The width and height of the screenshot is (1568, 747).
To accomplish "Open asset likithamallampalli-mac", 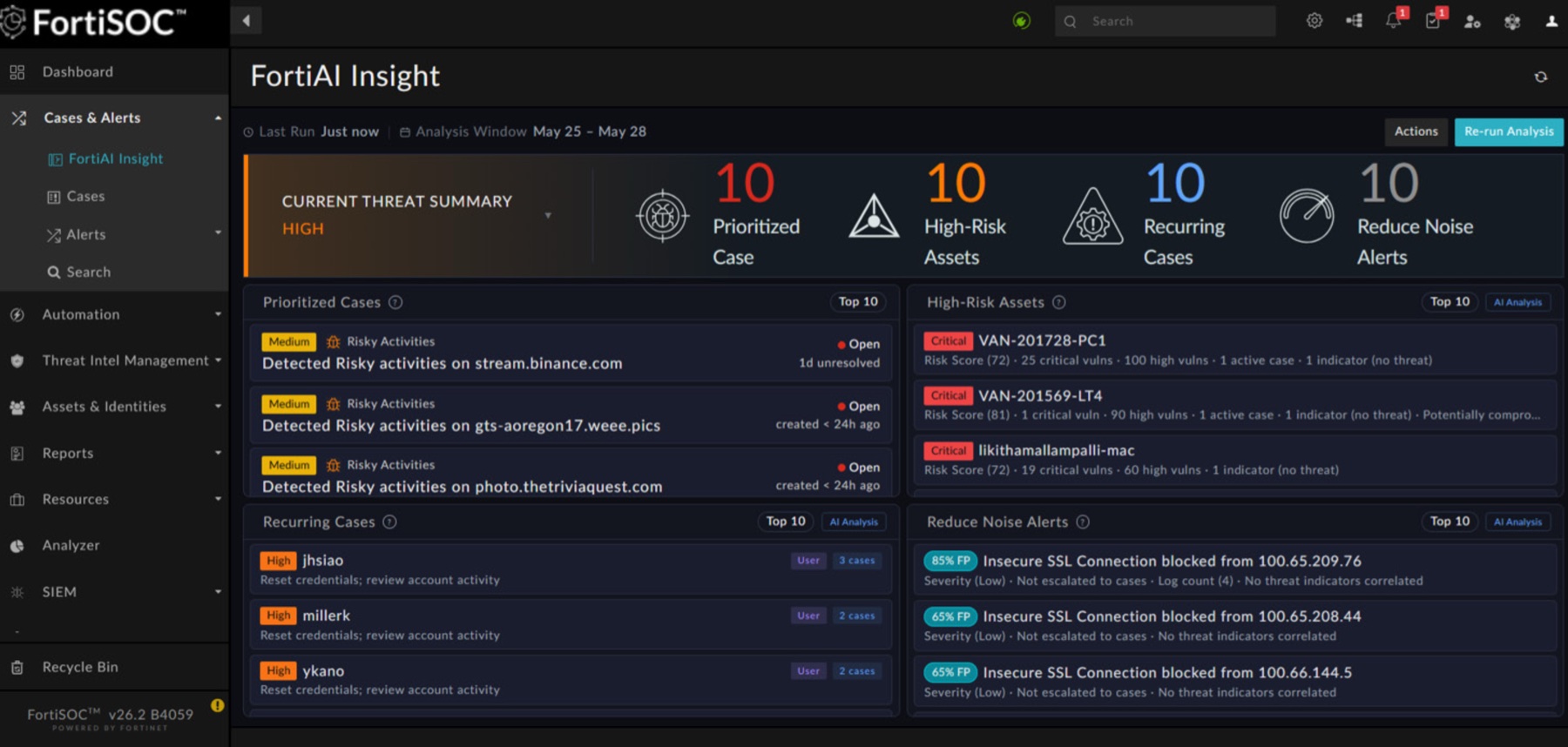I will pyautogui.click(x=1235, y=459).
